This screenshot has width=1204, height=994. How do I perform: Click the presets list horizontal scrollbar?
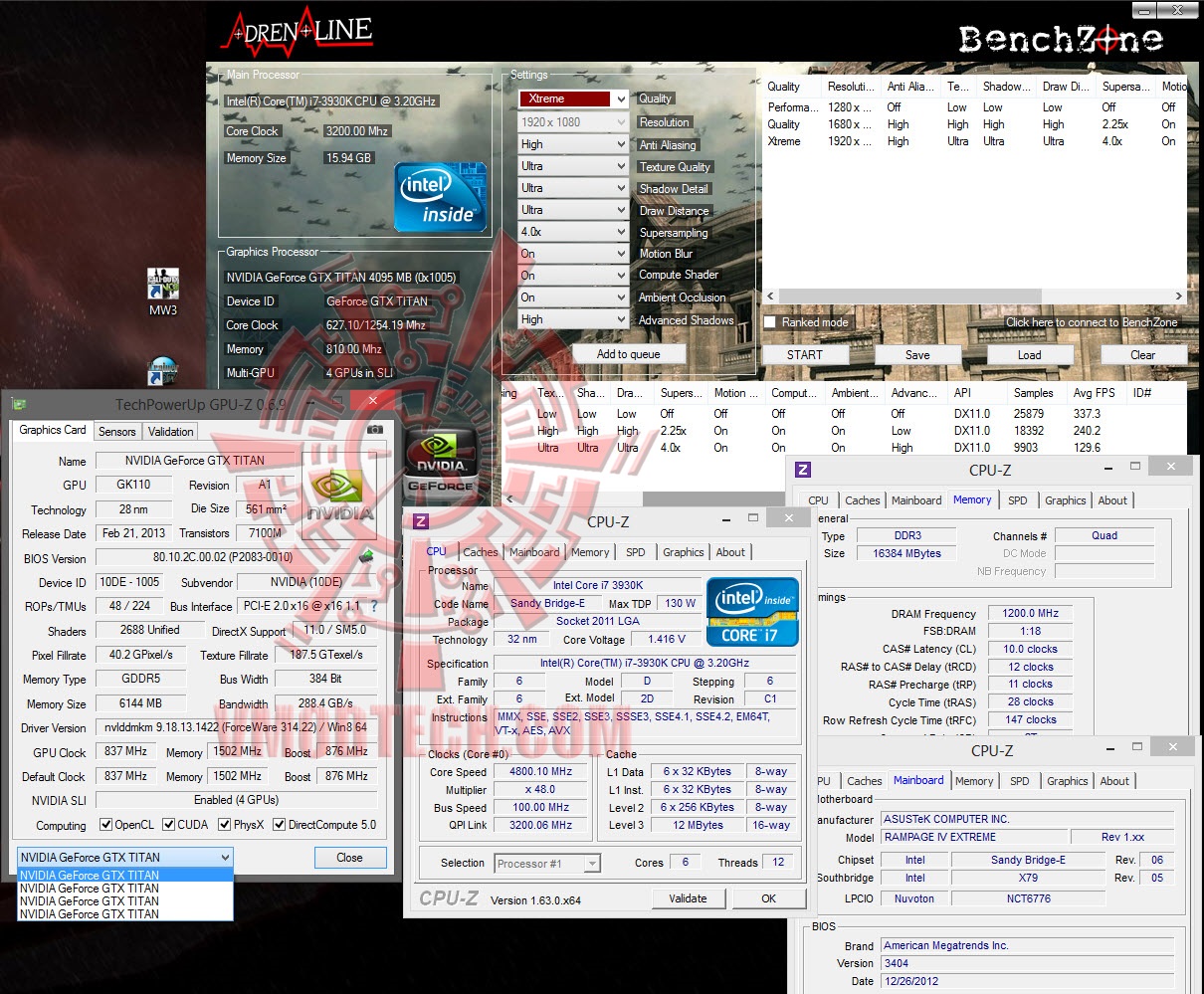point(908,296)
